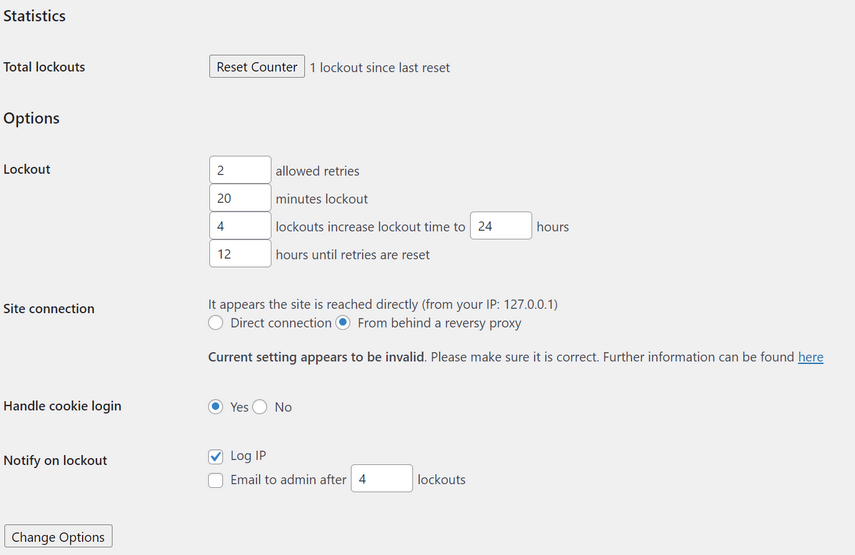Uncheck the Log IP checkbox
The height and width of the screenshot is (555, 855).
tap(216, 456)
